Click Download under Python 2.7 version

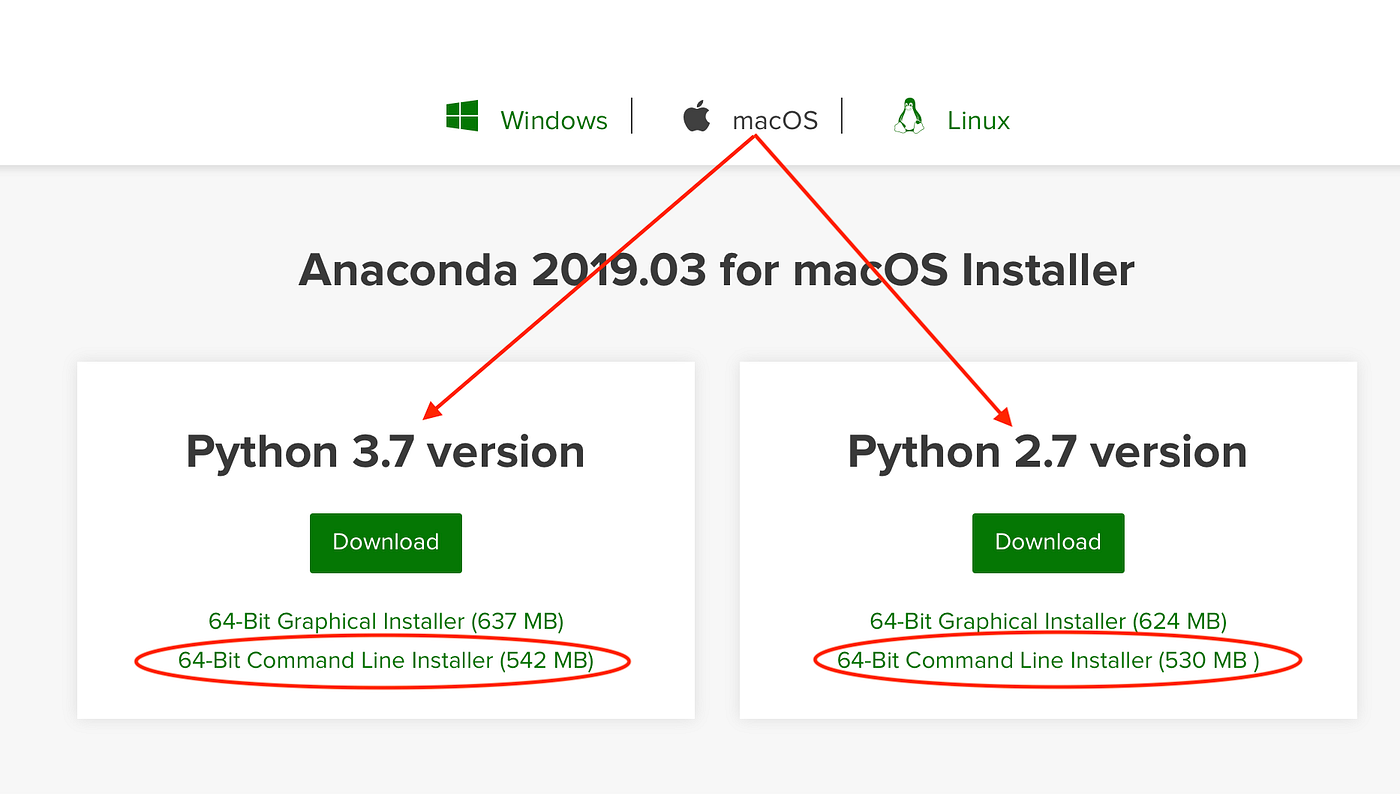[1048, 542]
